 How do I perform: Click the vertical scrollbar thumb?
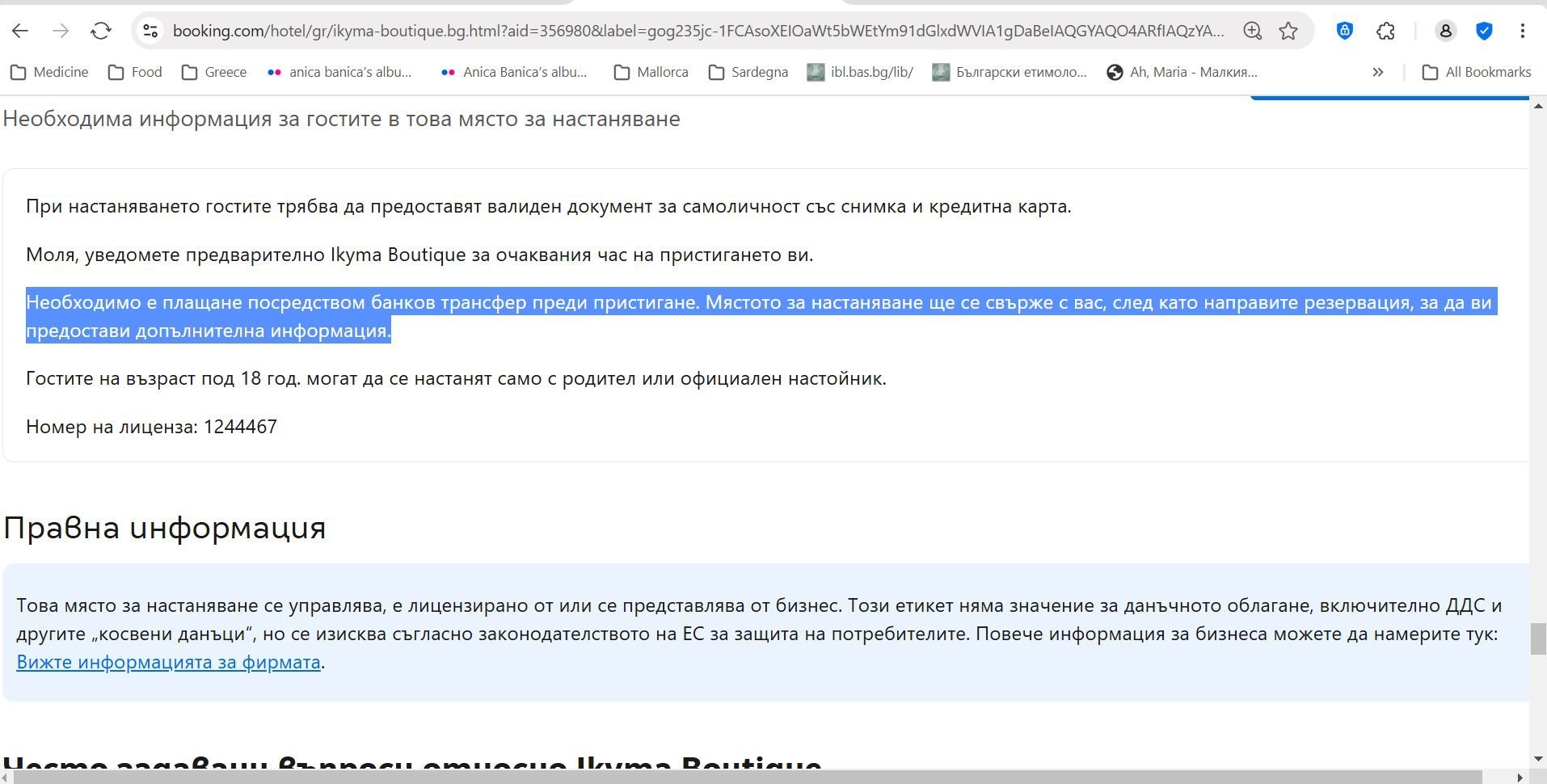click(1538, 639)
